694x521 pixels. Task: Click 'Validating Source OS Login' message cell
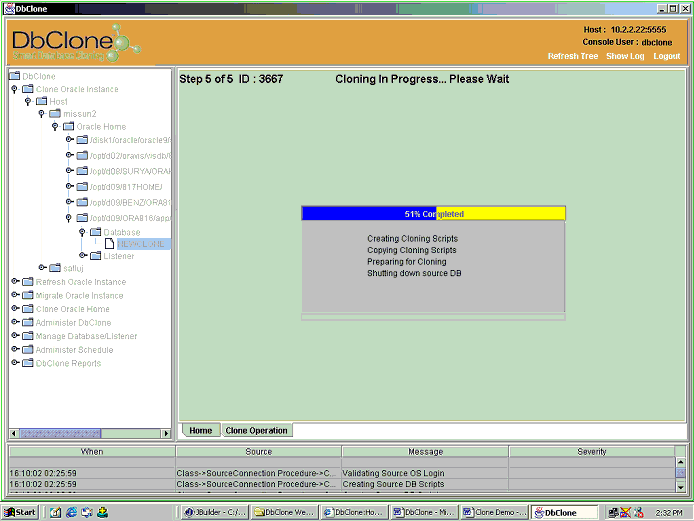point(425,473)
